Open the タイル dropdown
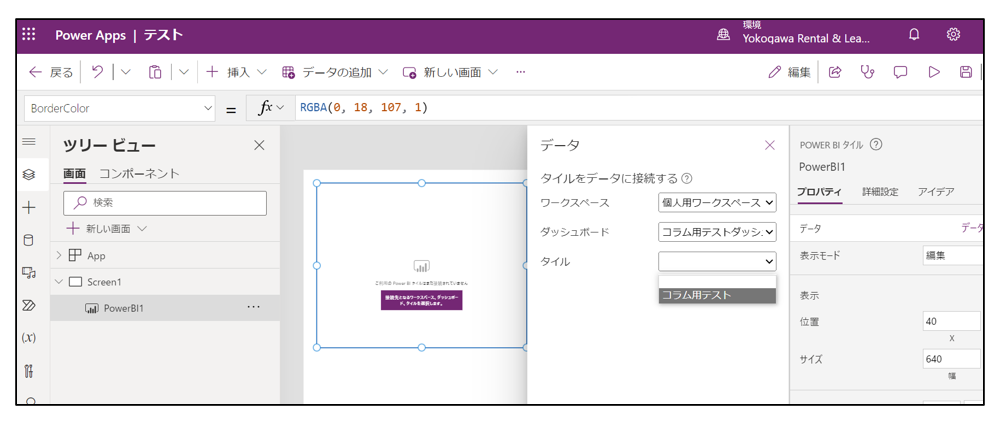Viewport: 1000px width, 422px height. click(x=717, y=261)
